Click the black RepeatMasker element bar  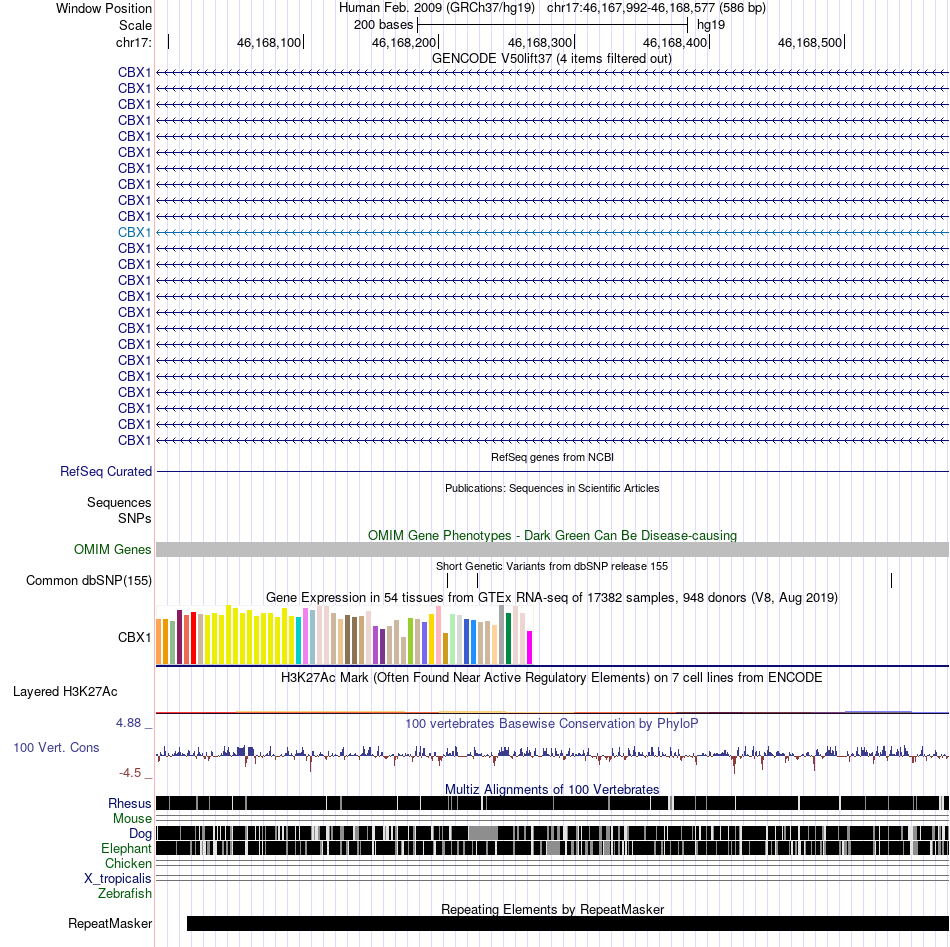click(568, 923)
